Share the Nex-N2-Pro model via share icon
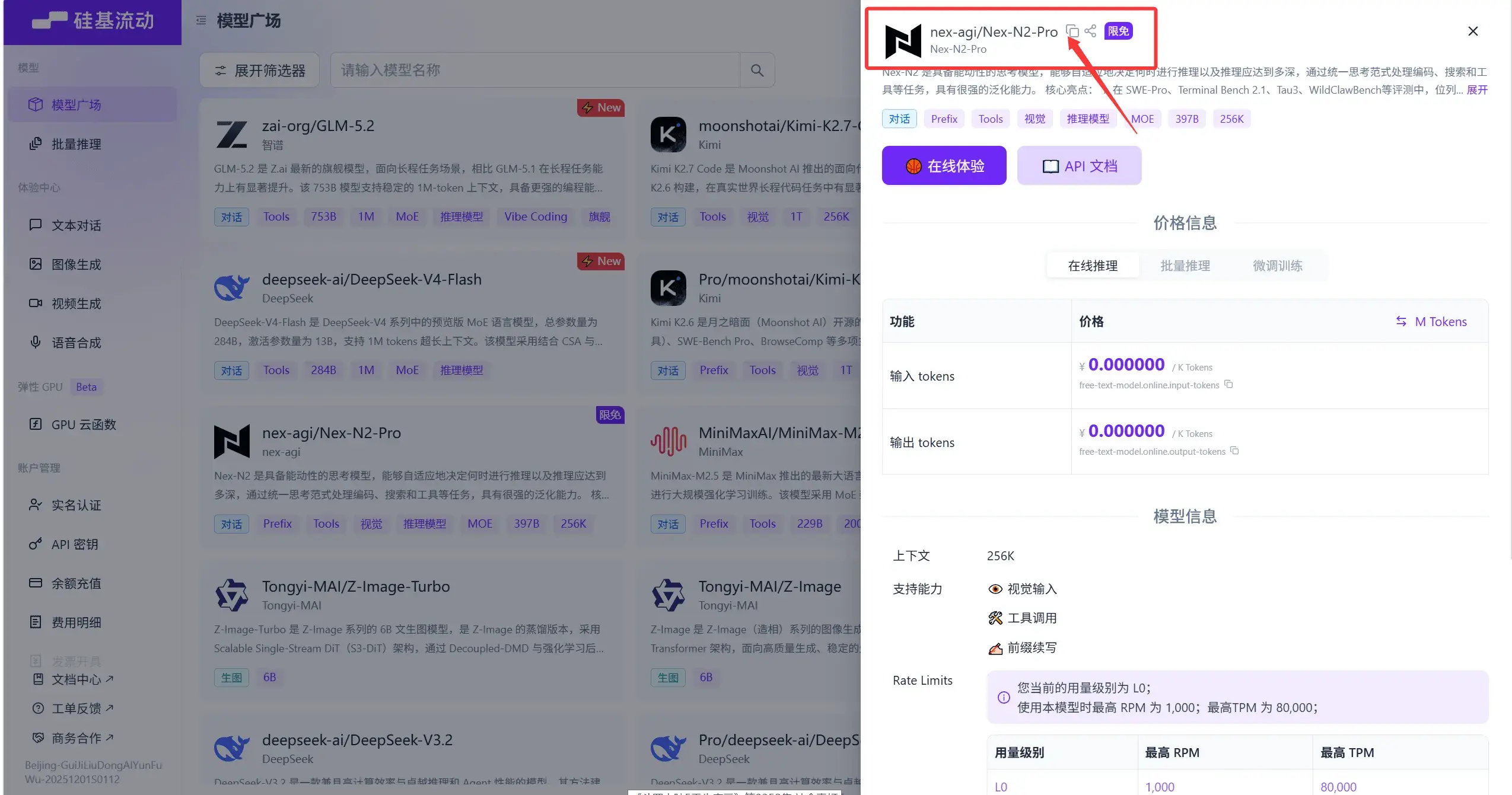This screenshot has height=795, width=1512. (x=1090, y=31)
